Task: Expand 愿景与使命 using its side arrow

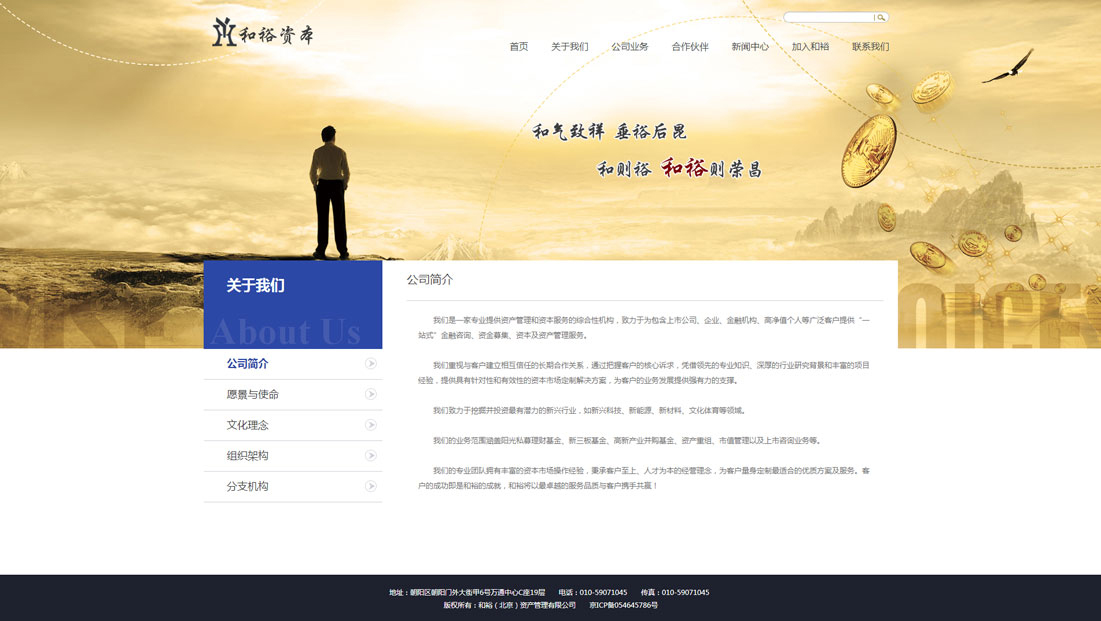Action: coord(371,393)
